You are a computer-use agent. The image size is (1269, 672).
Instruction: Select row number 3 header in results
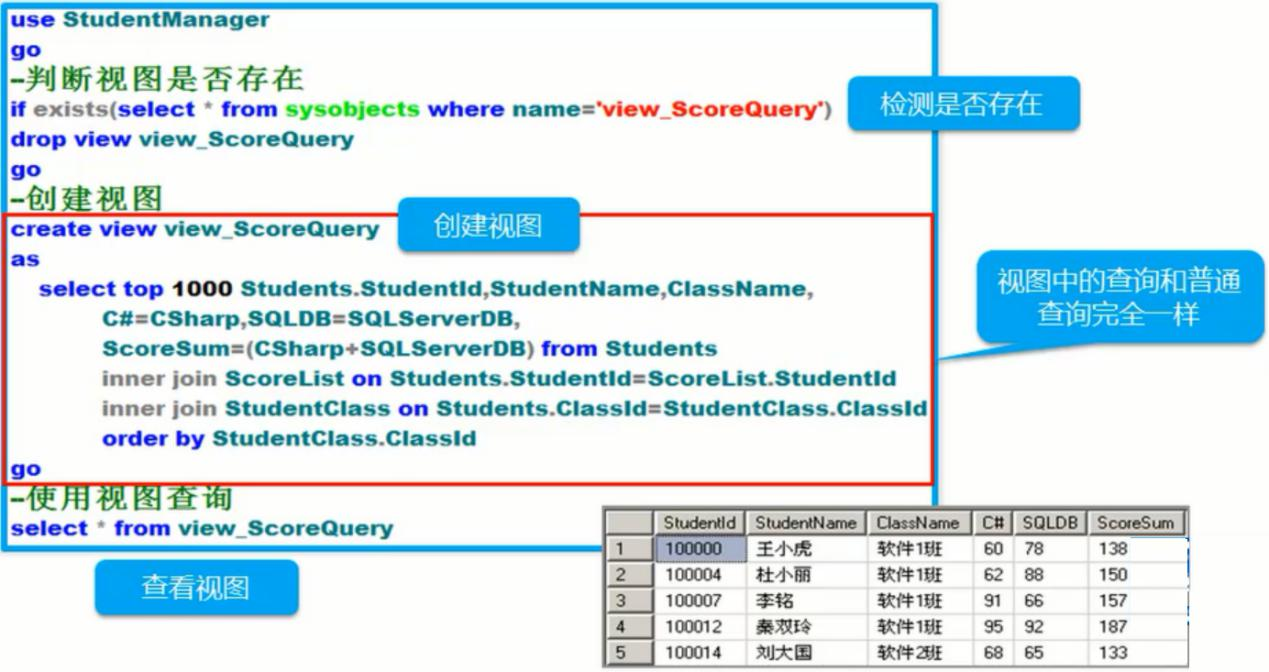tap(629, 601)
